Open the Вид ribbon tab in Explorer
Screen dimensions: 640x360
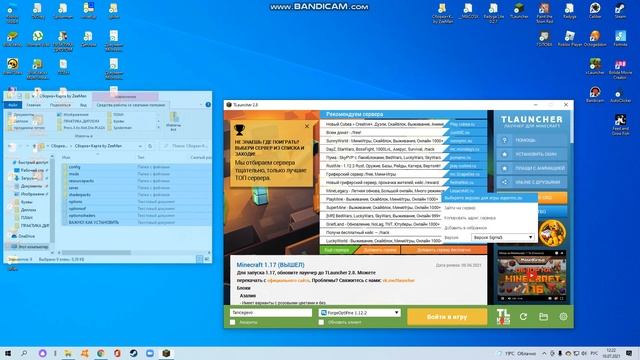coord(83,105)
